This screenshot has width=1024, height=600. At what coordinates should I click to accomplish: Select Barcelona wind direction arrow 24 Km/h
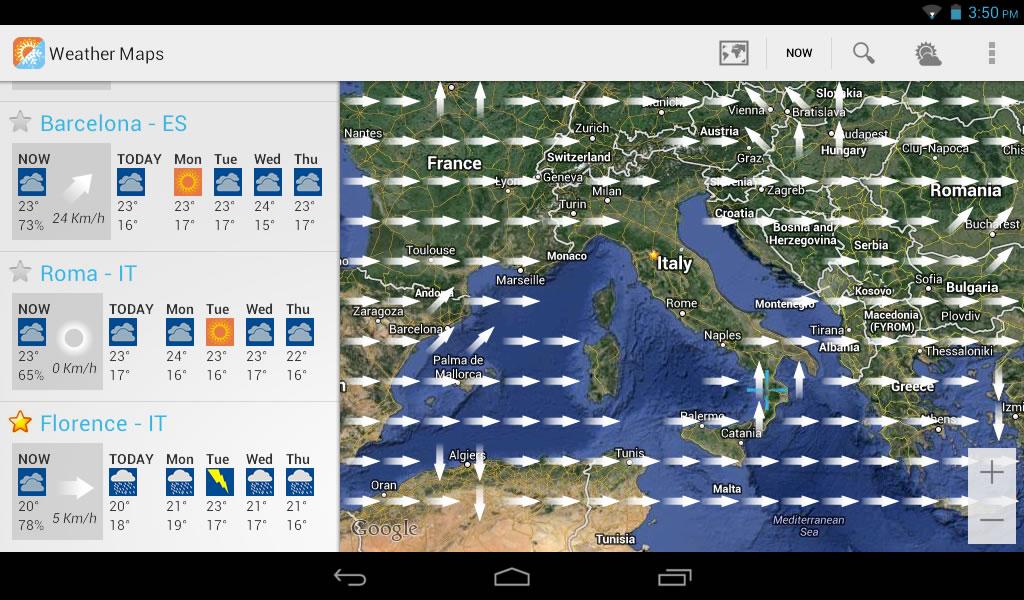[x=78, y=187]
